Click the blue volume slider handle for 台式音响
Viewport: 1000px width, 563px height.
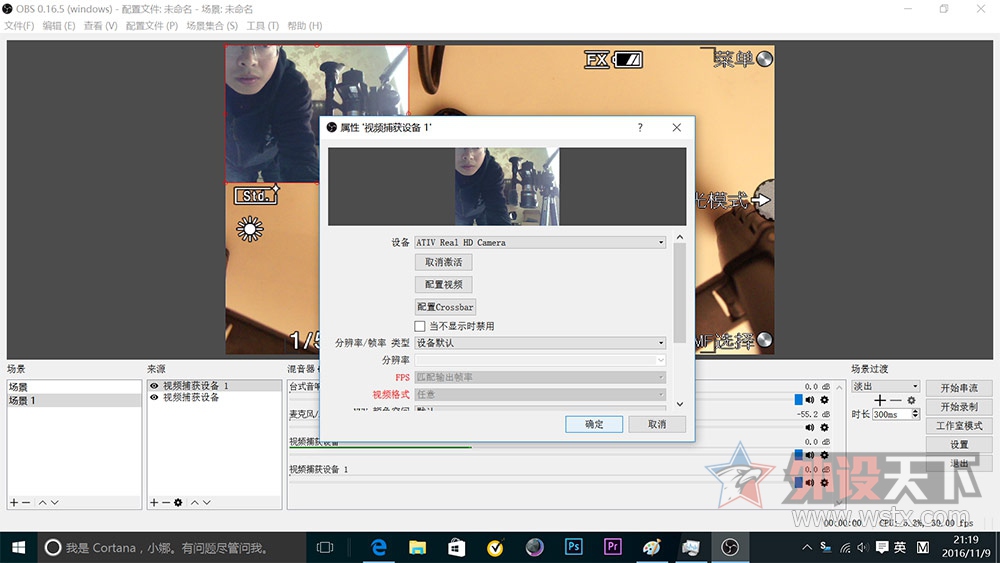coord(798,400)
